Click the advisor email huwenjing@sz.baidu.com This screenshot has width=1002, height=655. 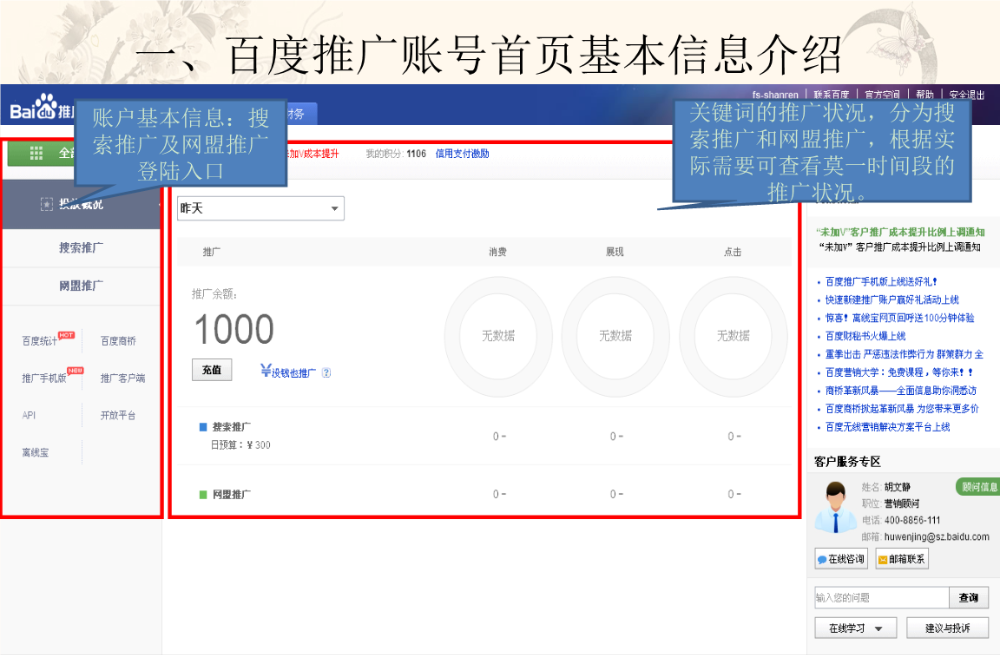click(x=937, y=537)
